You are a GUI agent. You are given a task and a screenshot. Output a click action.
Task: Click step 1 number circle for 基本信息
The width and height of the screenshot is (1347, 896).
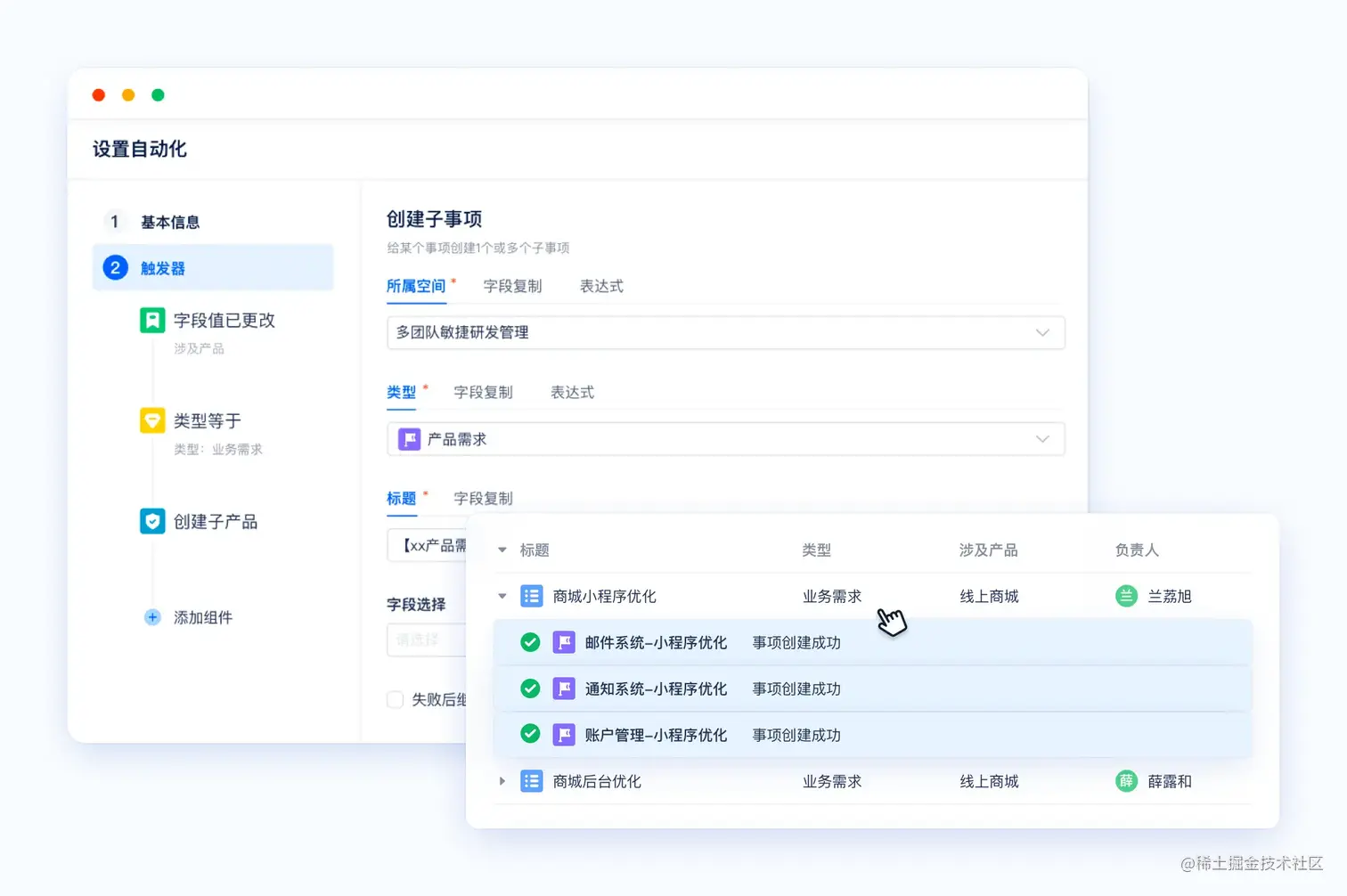tap(115, 222)
